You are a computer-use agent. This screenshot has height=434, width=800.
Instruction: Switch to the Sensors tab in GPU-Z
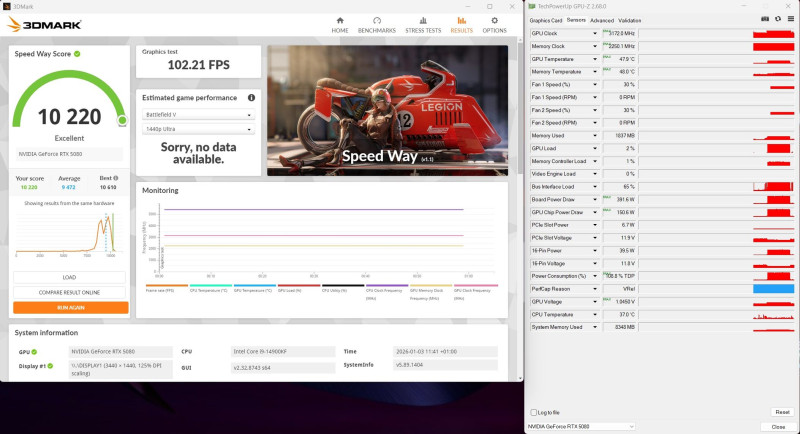576,20
